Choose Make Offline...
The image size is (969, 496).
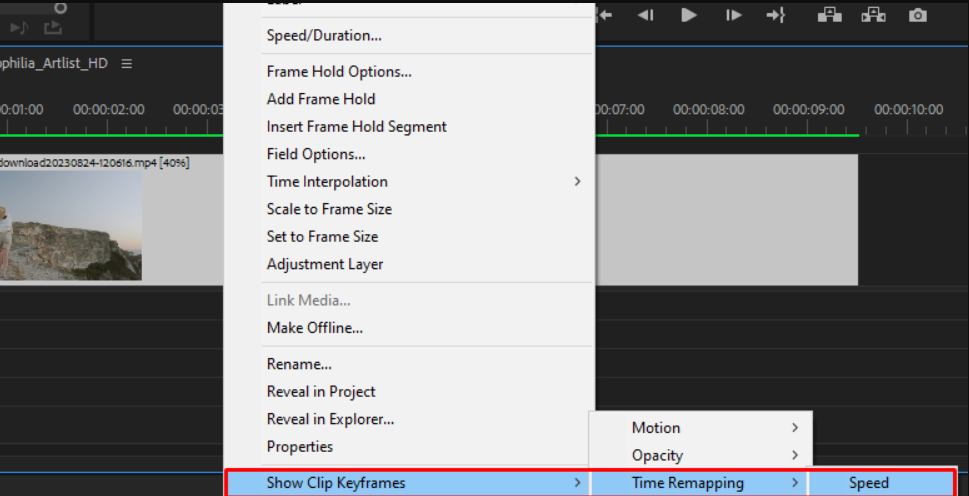[x=408, y=328]
